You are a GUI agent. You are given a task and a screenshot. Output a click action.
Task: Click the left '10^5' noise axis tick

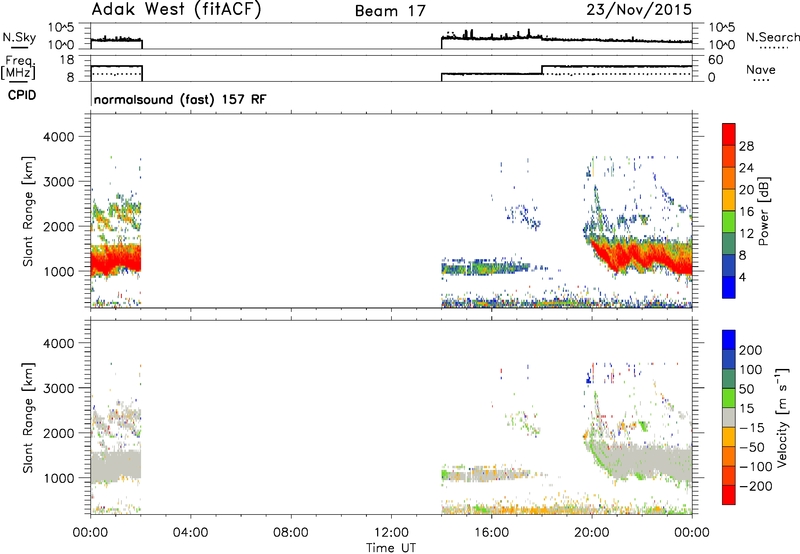pos(61,27)
